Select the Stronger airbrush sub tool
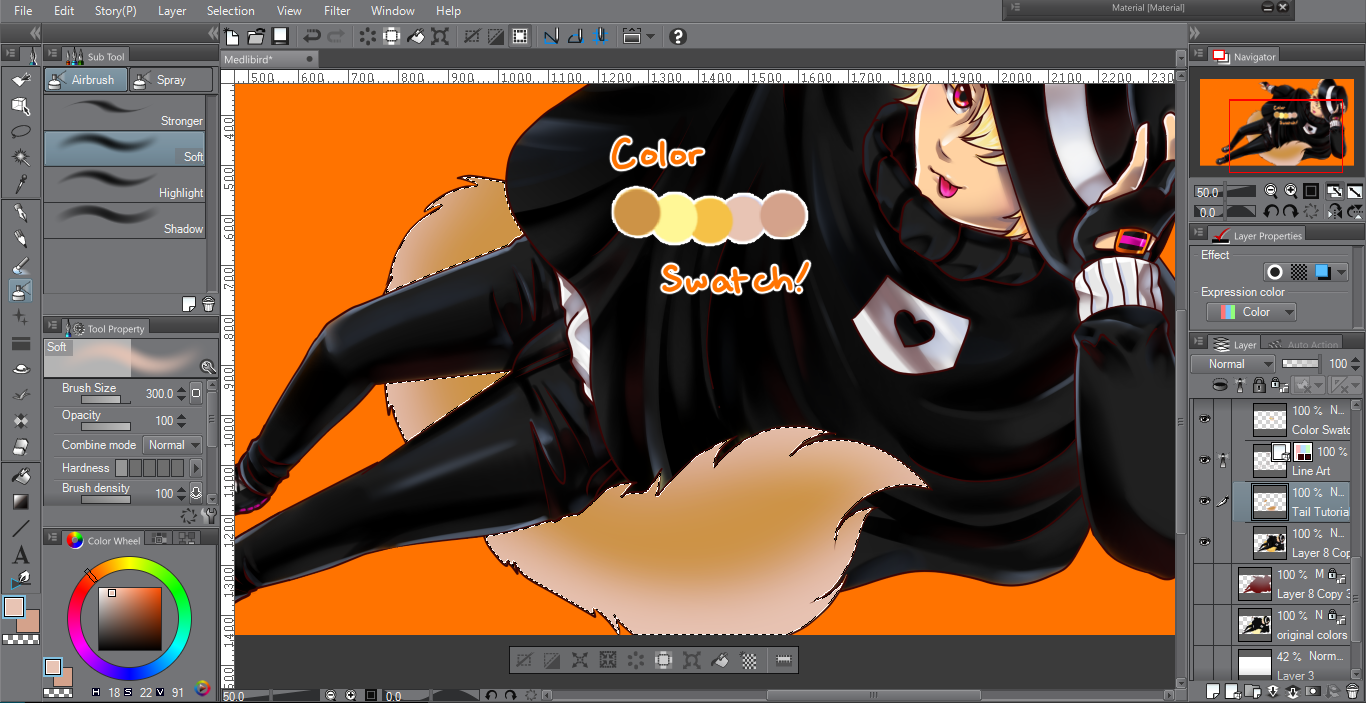Image resolution: width=1366 pixels, height=703 pixels. pyautogui.click(x=125, y=111)
